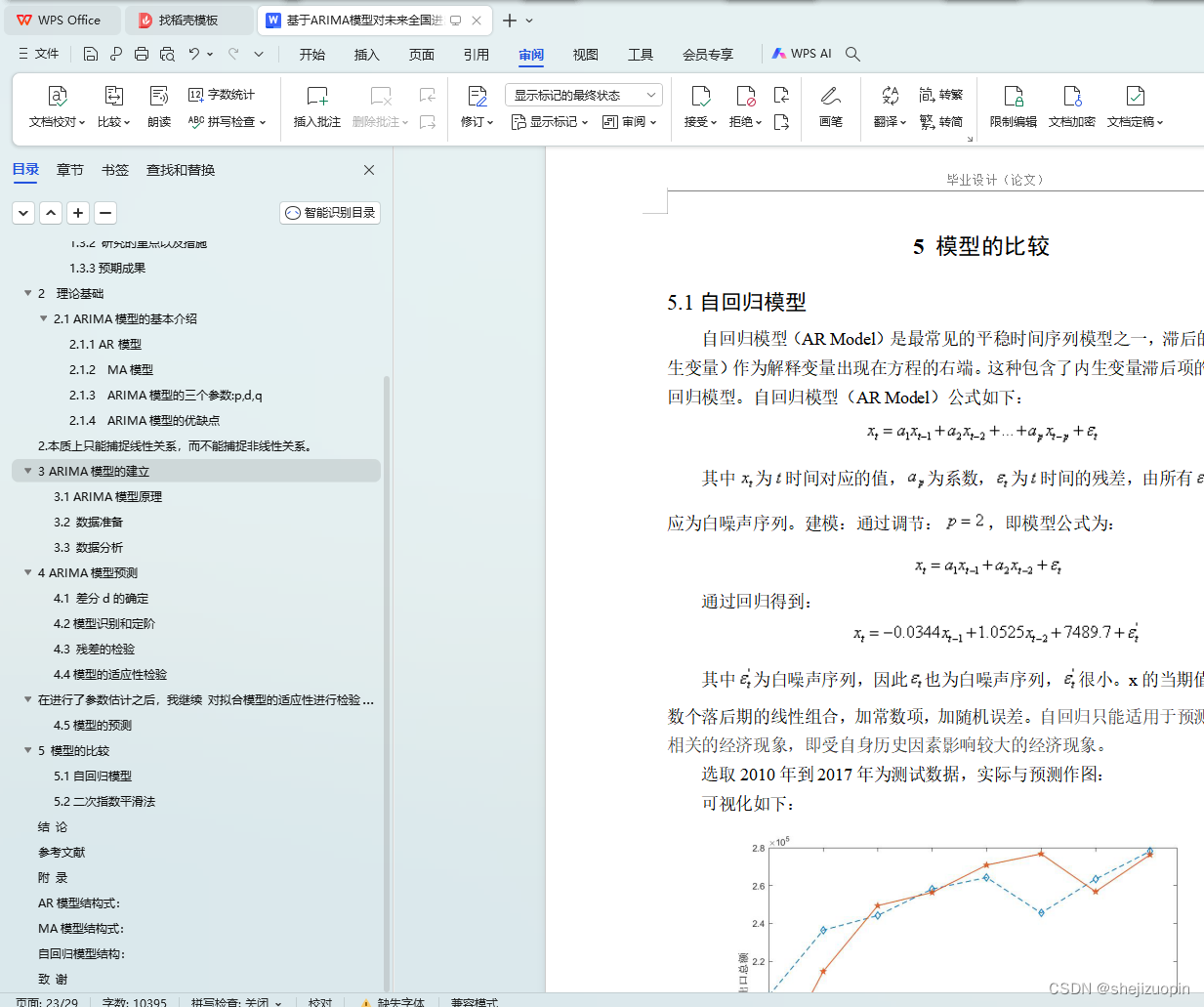This screenshot has height=1007, width=1204.
Task: Convert text with 转简 button
Action: 941,122
